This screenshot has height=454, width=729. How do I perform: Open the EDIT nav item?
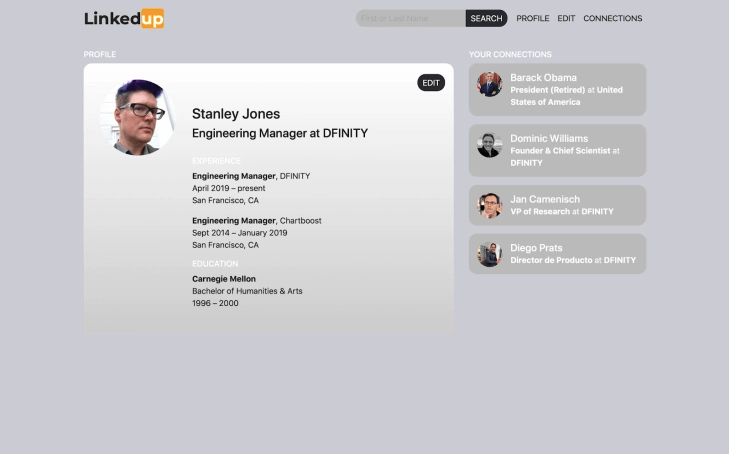[x=566, y=18]
